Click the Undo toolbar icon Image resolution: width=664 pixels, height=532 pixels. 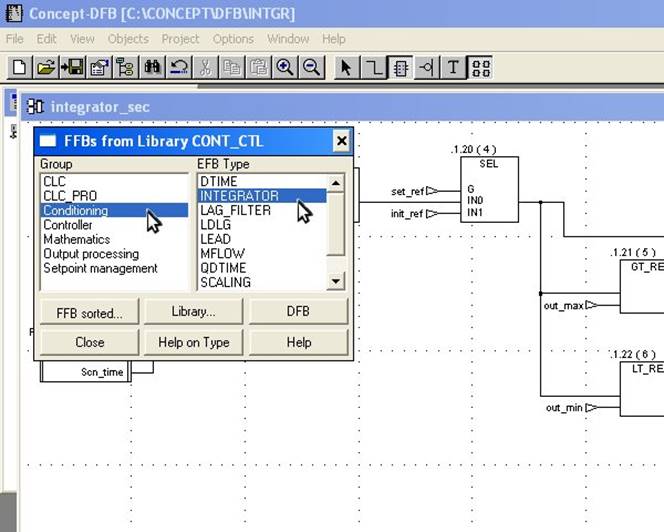click(179, 67)
